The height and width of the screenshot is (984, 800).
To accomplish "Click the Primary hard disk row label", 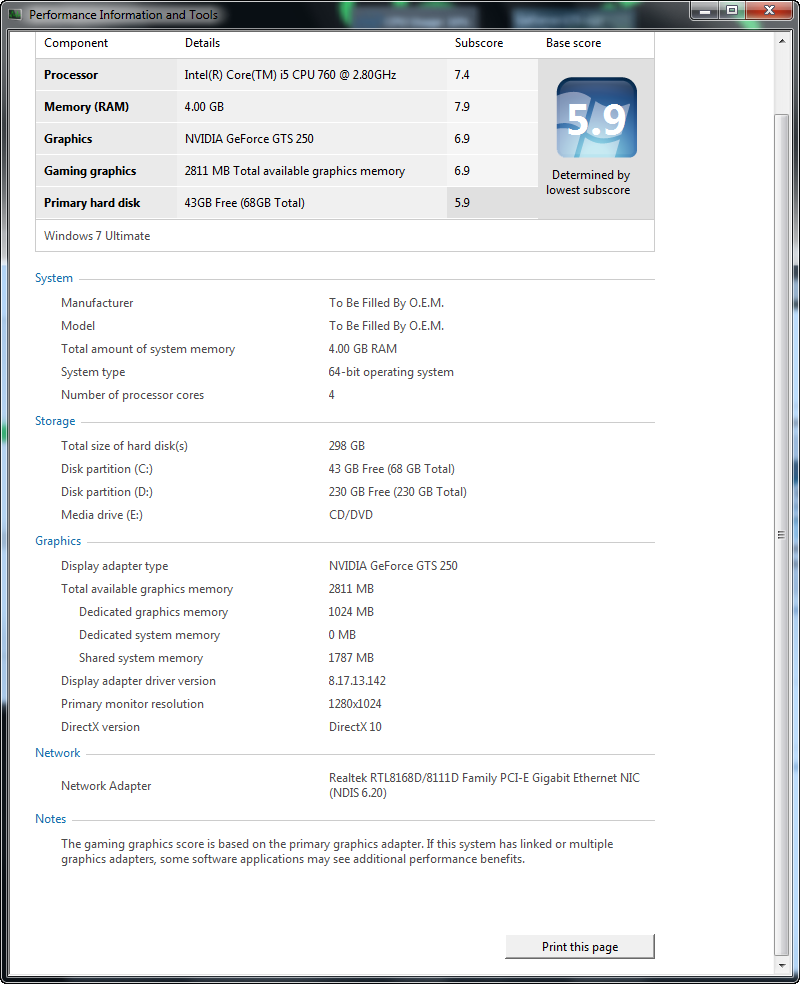I will click(x=92, y=203).
